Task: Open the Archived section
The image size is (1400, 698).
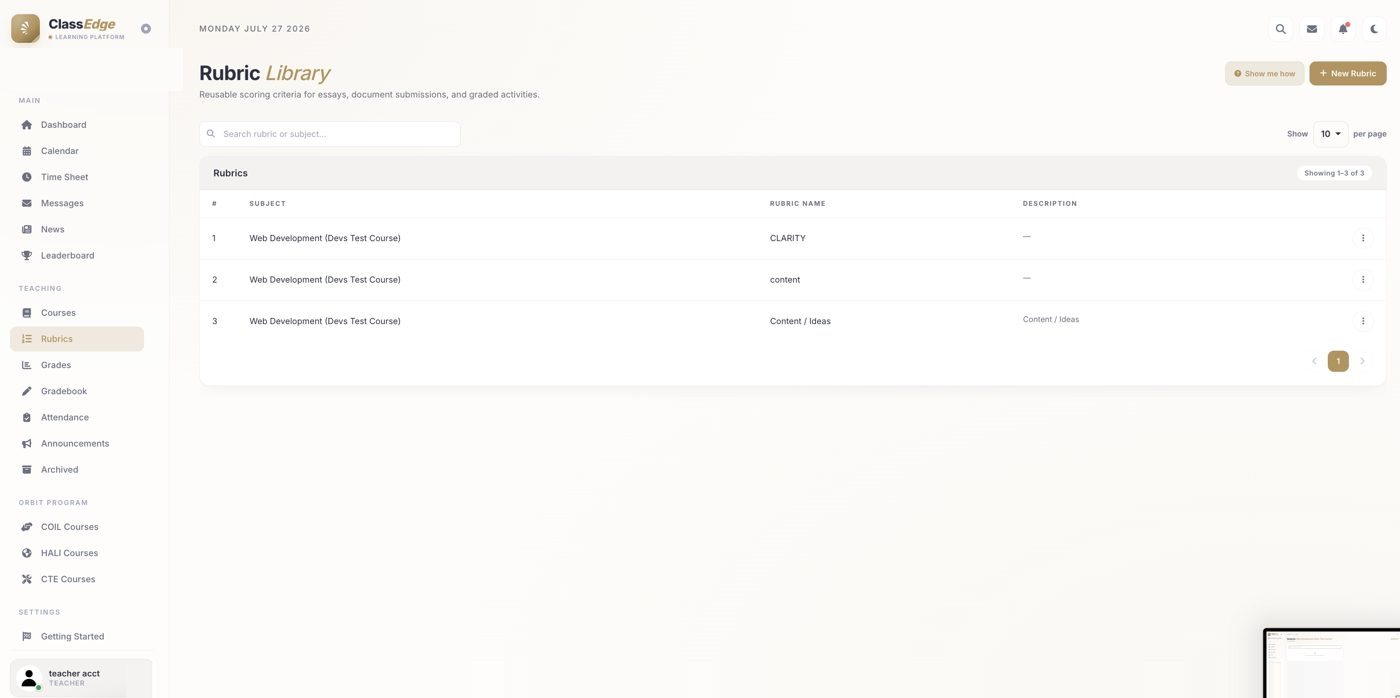Action: pyautogui.click(x=77, y=469)
